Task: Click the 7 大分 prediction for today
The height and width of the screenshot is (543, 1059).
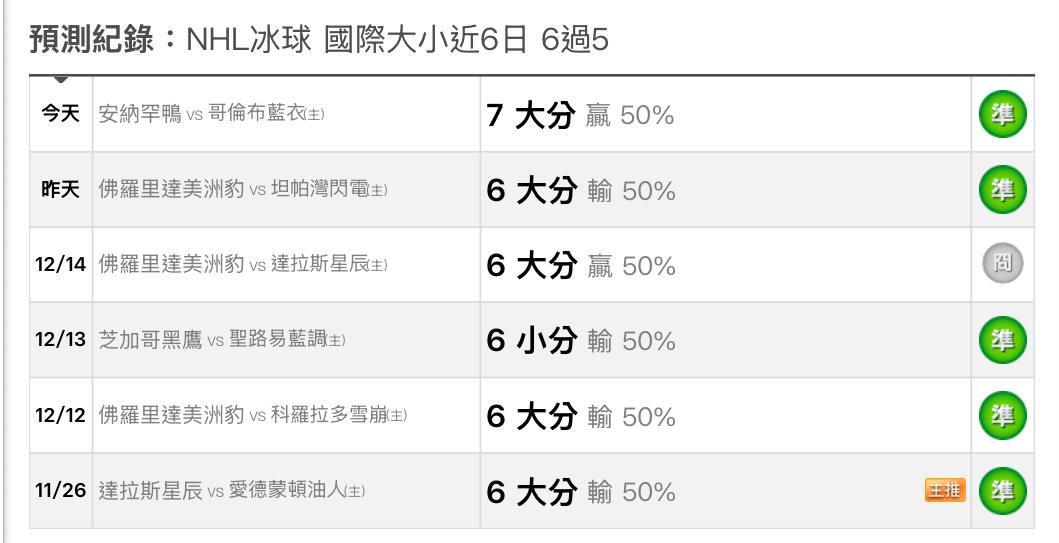Action: 530,115
